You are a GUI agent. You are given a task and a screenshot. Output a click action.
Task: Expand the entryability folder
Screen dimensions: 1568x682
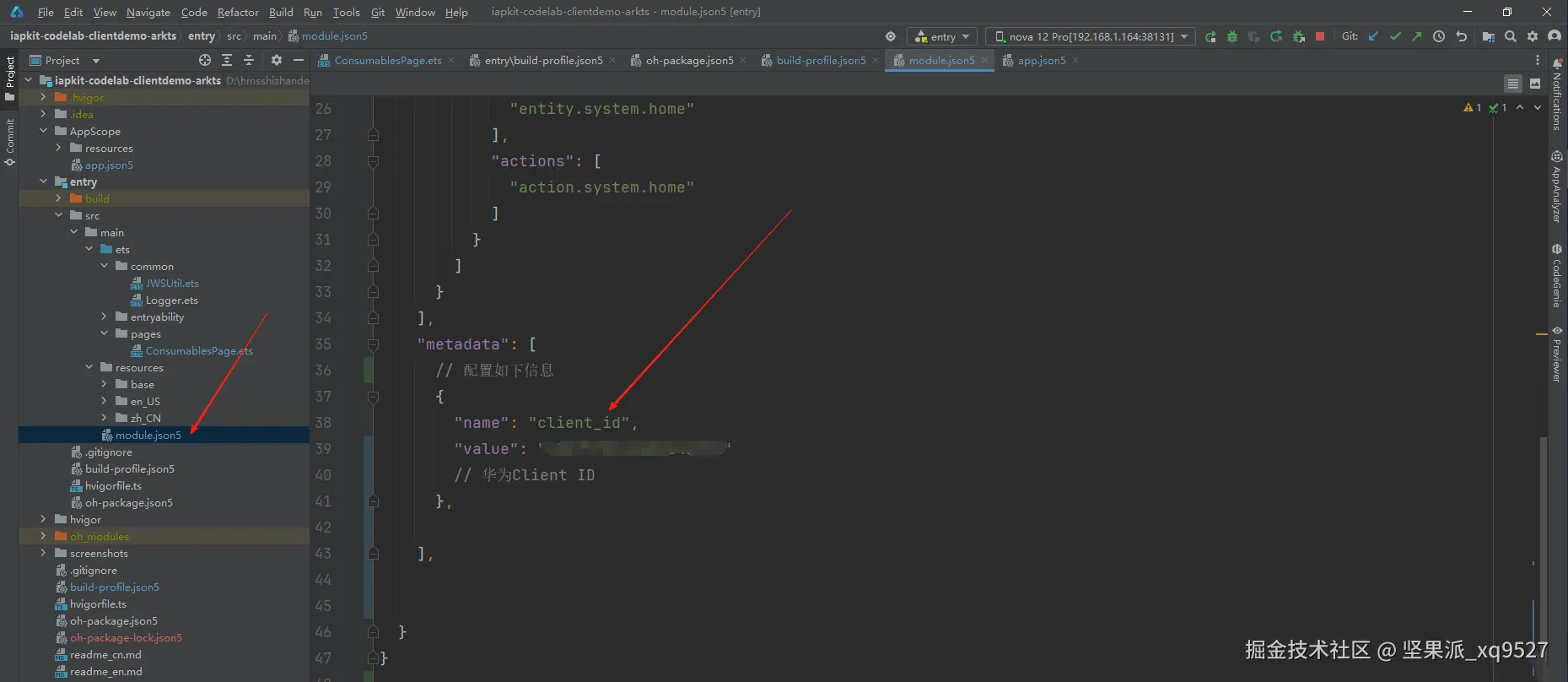(104, 317)
